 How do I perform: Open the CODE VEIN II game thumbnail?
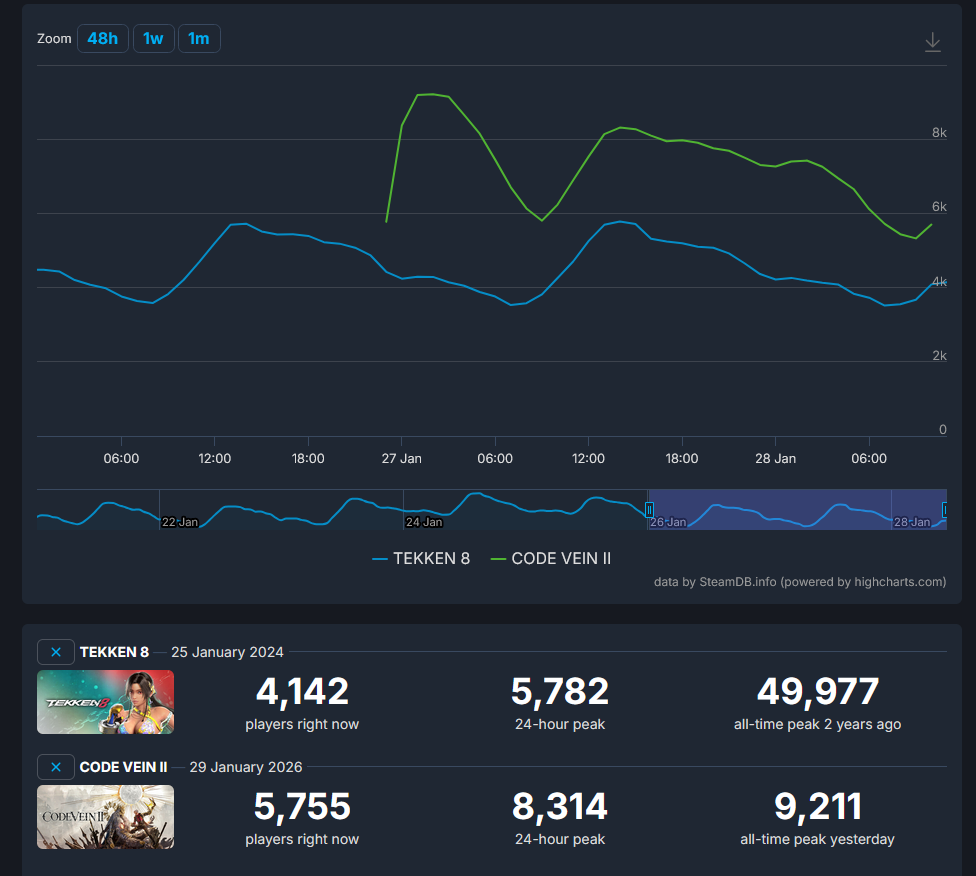click(105, 817)
